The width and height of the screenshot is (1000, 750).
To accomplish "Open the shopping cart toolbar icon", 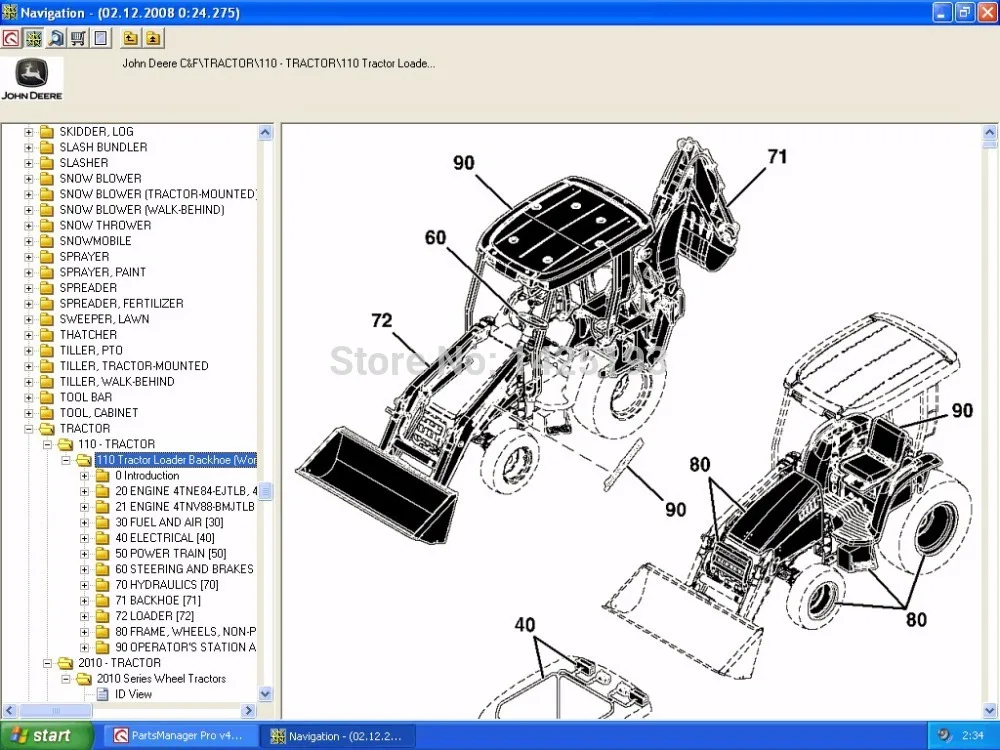I will tap(78, 38).
